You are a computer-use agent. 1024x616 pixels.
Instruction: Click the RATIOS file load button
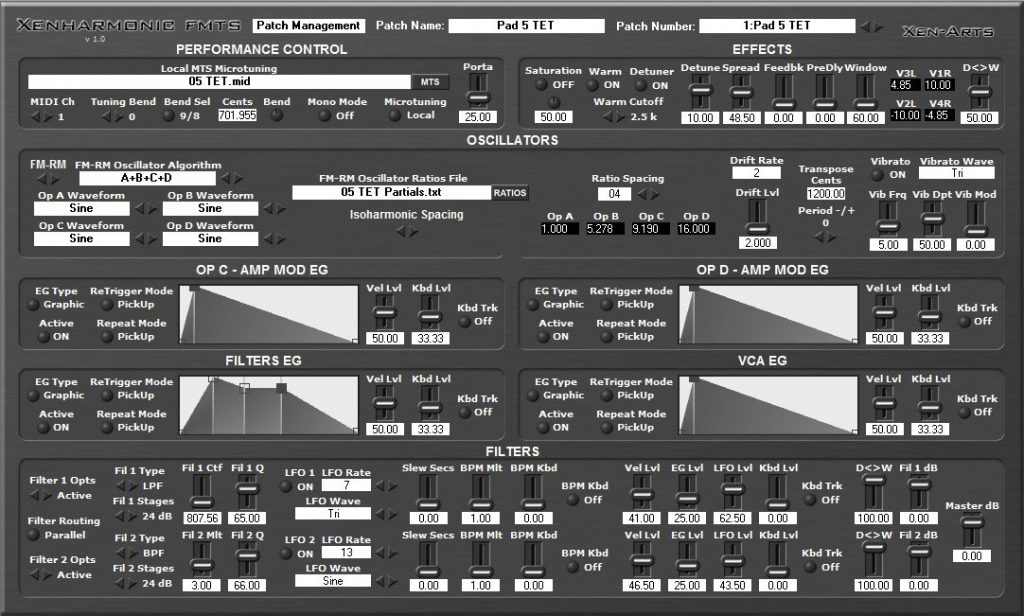509,193
